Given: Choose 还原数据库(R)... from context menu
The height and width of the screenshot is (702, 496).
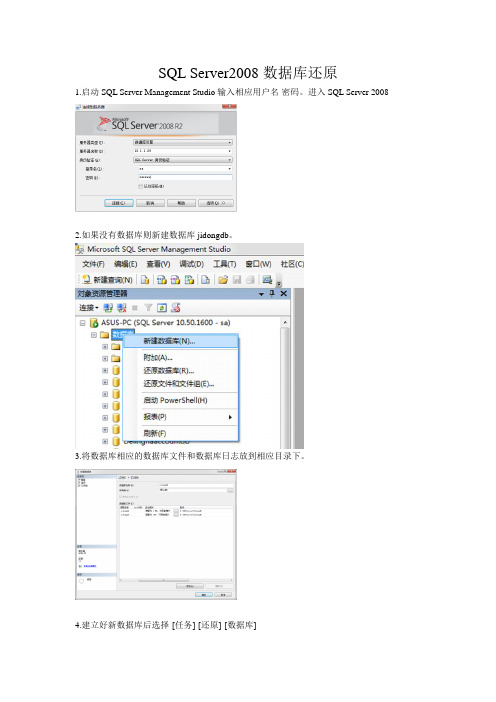Looking at the screenshot, I should pos(180,371).
